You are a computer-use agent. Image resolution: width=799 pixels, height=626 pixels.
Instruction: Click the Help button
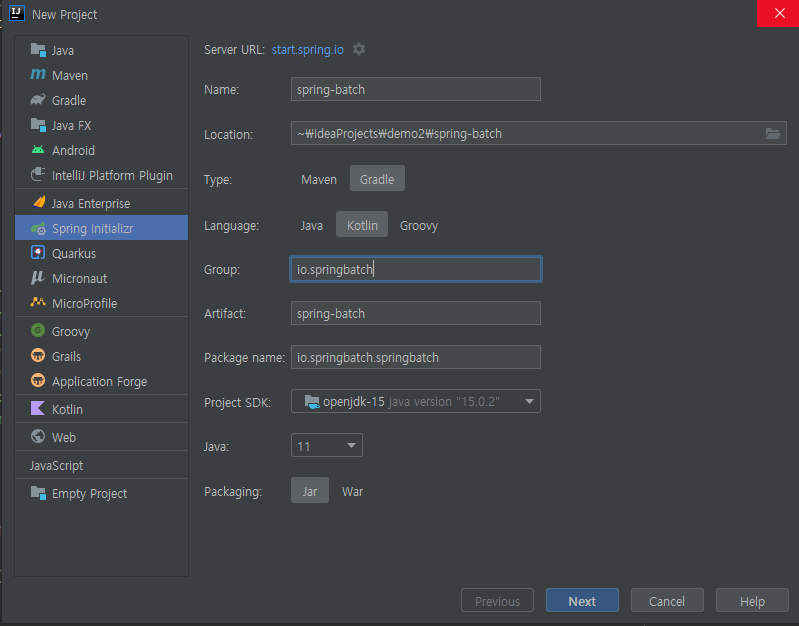pos(752,601)
